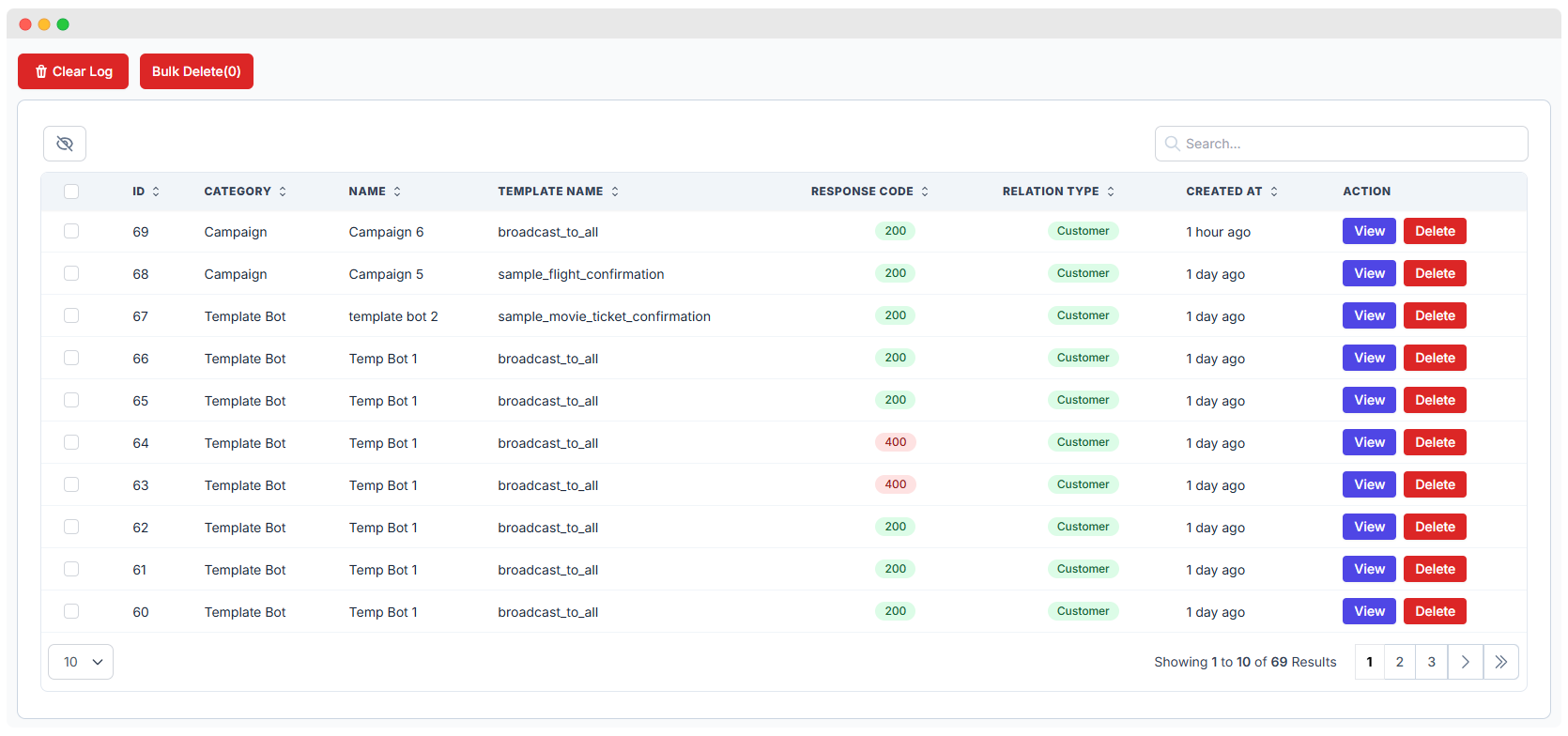
Task: Click sort arrows next to Name header
Action: pos(397,192)
